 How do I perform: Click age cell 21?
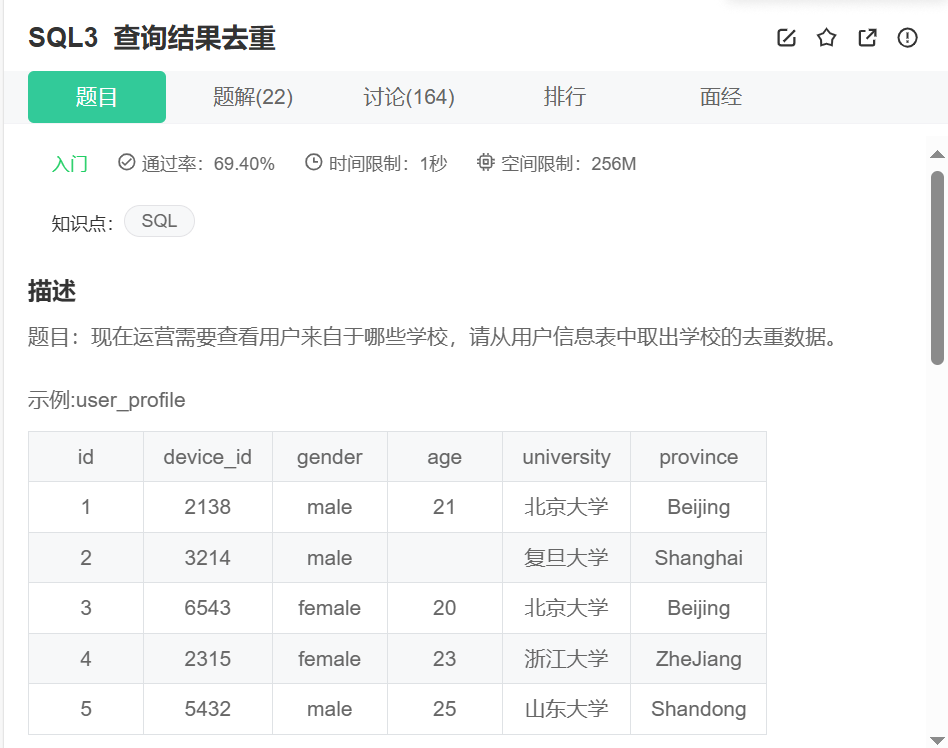[x=444, y=507]
